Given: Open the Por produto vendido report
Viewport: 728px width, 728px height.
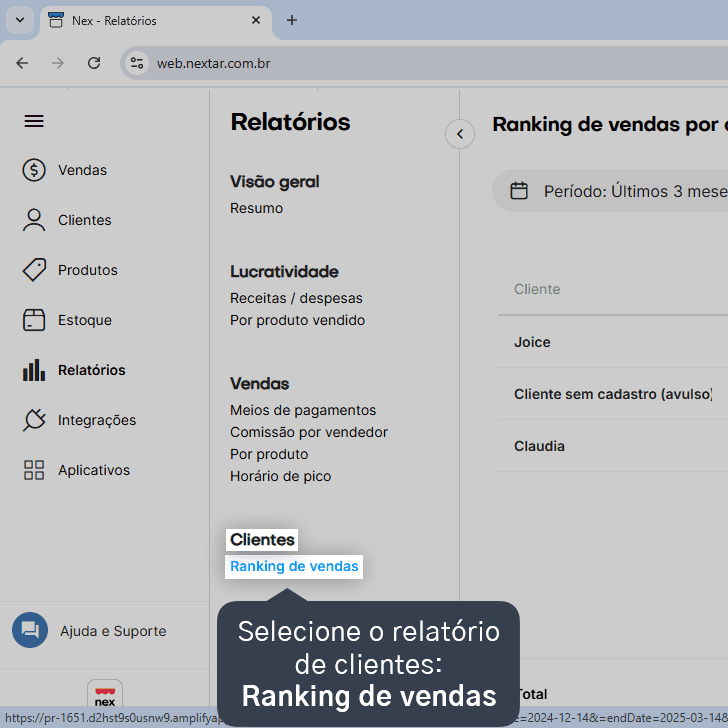Looking at the screenshot, I should click(298, 320).
